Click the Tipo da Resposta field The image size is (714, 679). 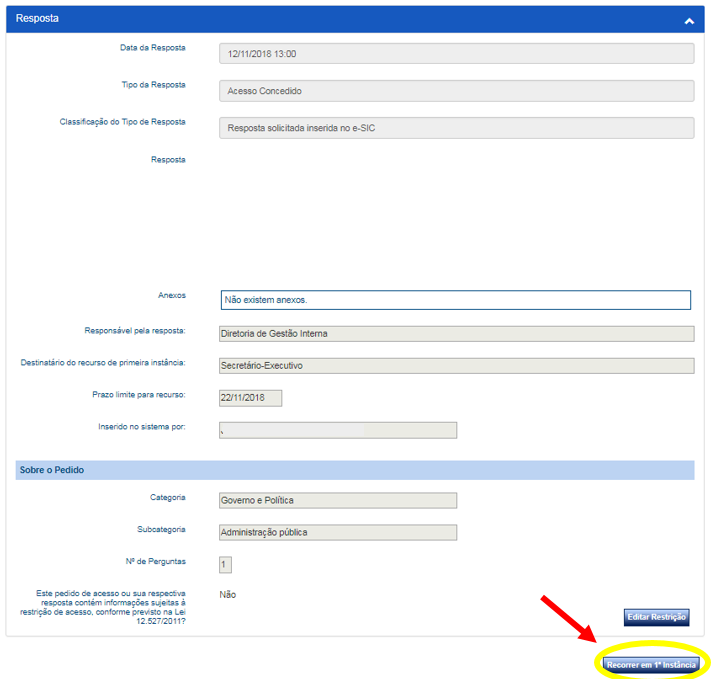click(456, 91)
